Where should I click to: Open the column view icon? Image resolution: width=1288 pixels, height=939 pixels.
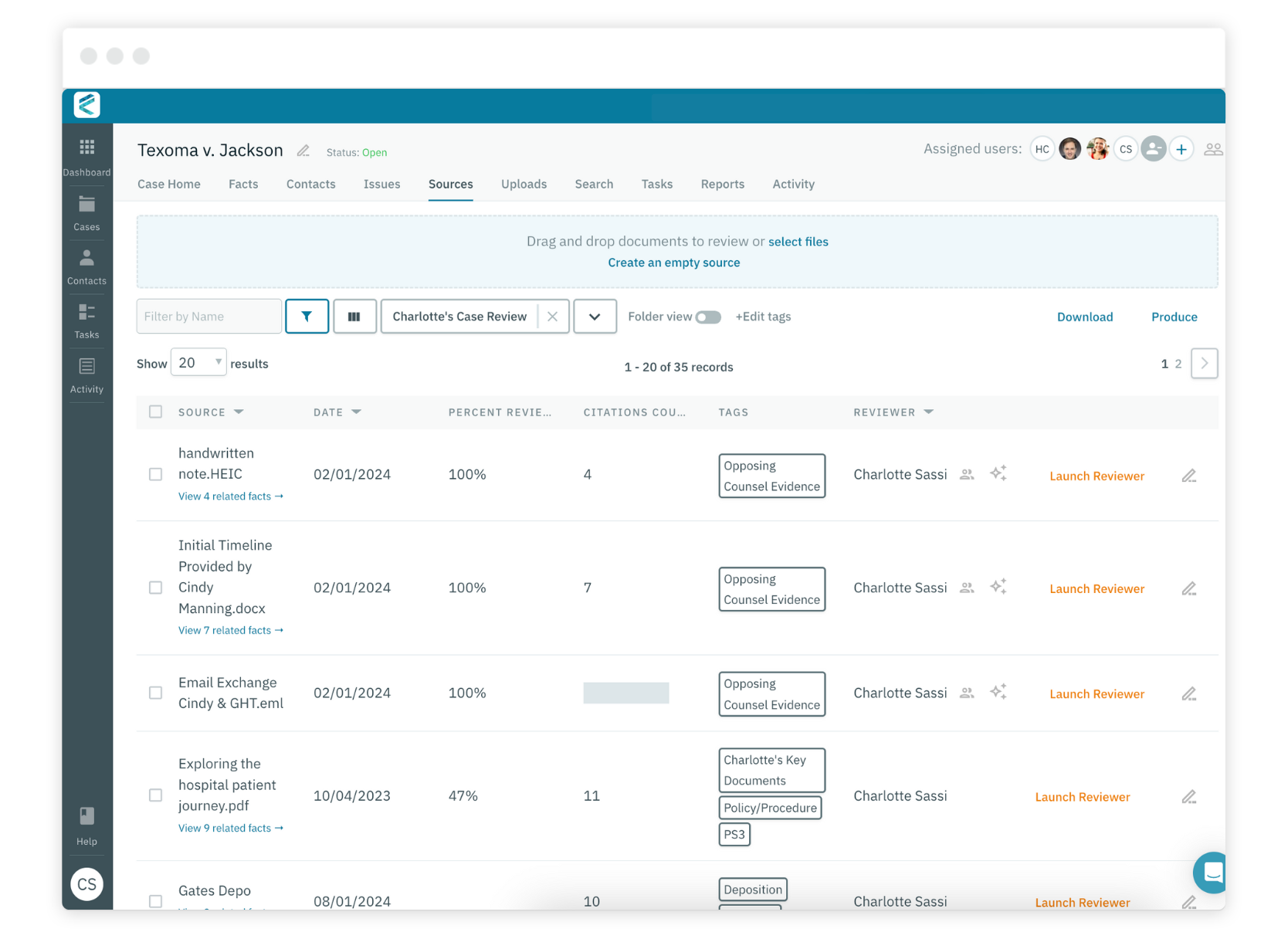pos(354,316)
